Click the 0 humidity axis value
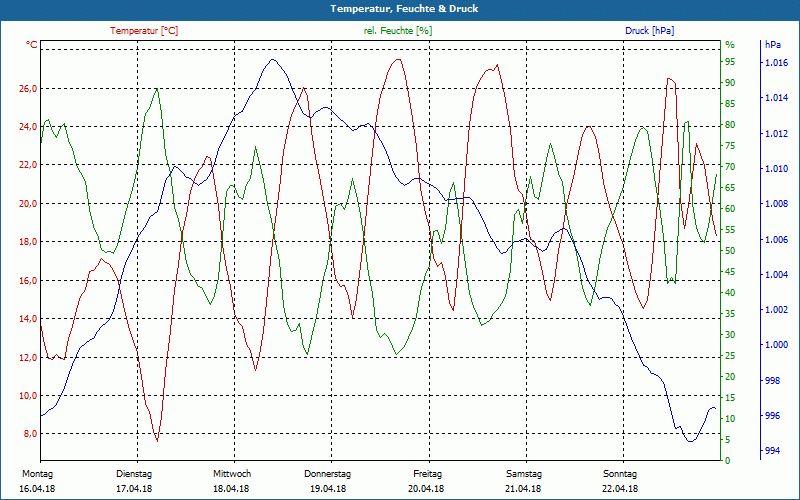The width and height of the screenshot is (800, 500). pos(728,461)
